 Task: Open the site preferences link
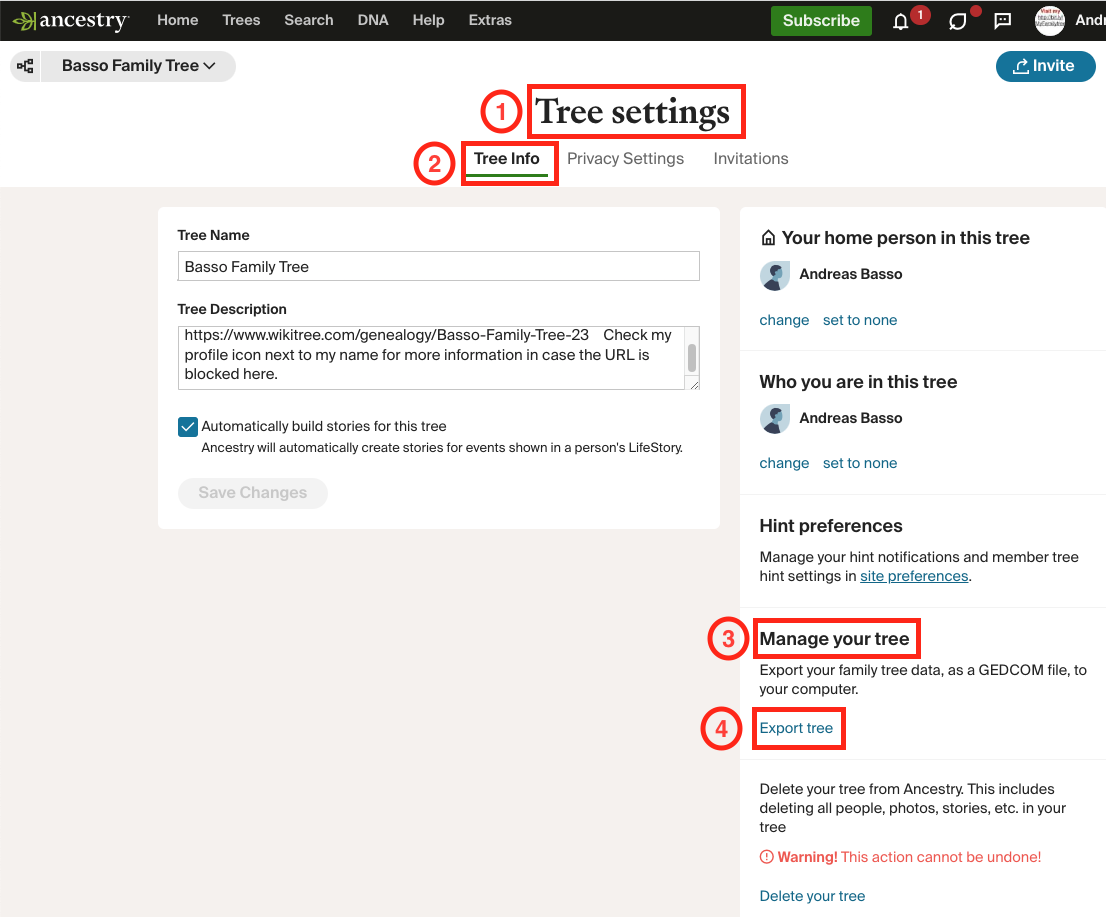pyautogui.click(x=913, y=576)
